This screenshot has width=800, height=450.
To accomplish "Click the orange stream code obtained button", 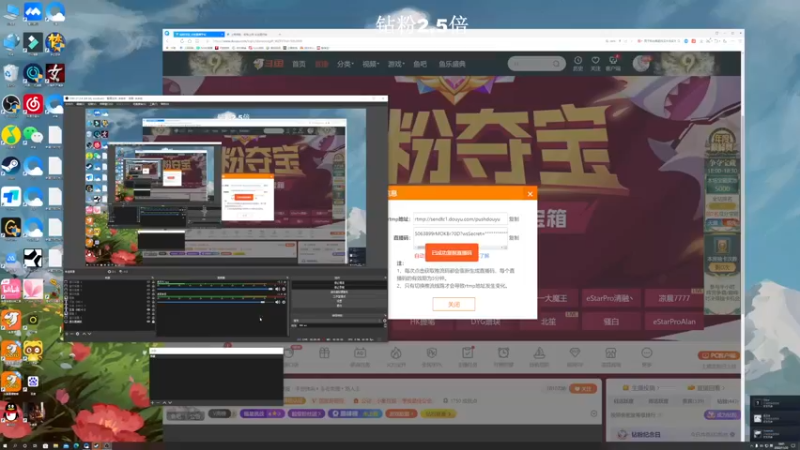I will pyautogui.click(x=452, y=253).
